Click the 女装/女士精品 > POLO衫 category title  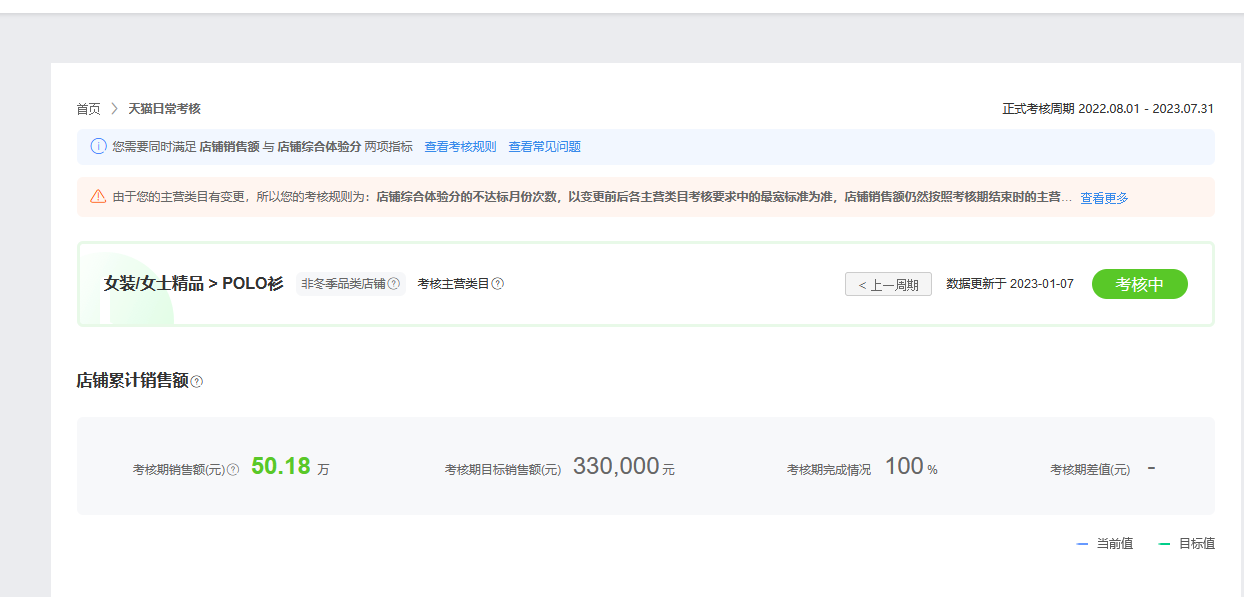[194, 284]
